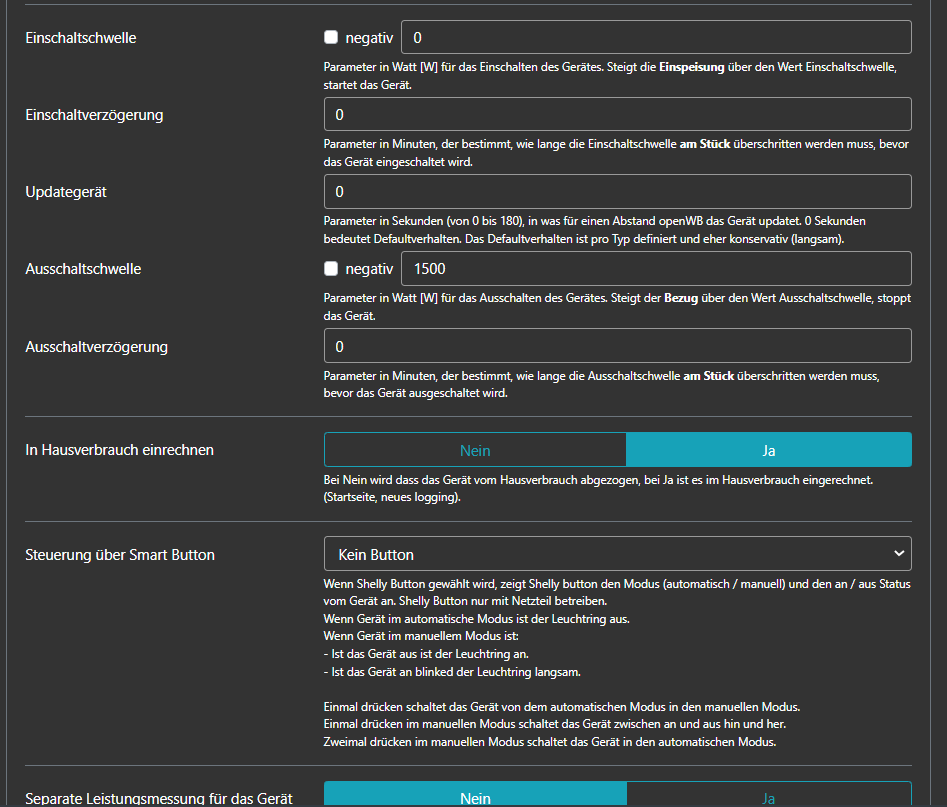Screen dimensions: 947x807
Task: Click the negativ text beside Ausschaltschwelle checkbox
Action: pyautogui.click(x=369, y=269)
